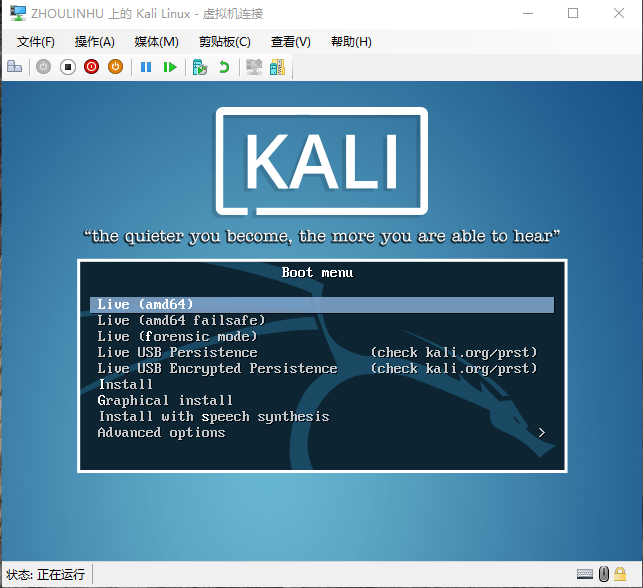Click the 状态: 正在运行 status text
Screen dimensions: 643x588
[x=46, y=574]
